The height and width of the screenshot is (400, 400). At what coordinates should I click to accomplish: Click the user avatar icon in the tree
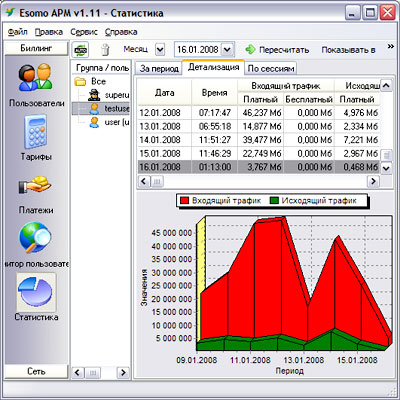pyautogui.click(x=94, y=122)
